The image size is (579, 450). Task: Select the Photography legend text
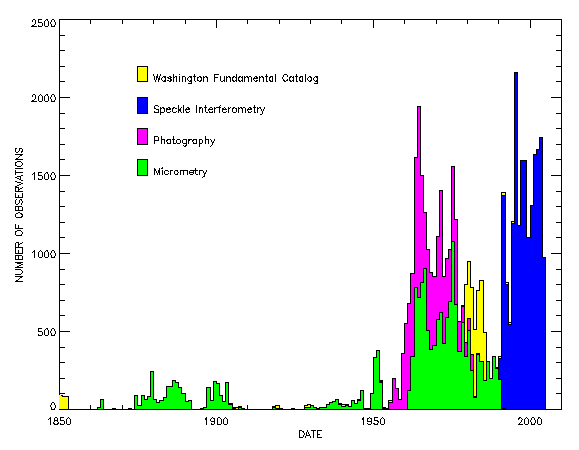coord(184,141)
